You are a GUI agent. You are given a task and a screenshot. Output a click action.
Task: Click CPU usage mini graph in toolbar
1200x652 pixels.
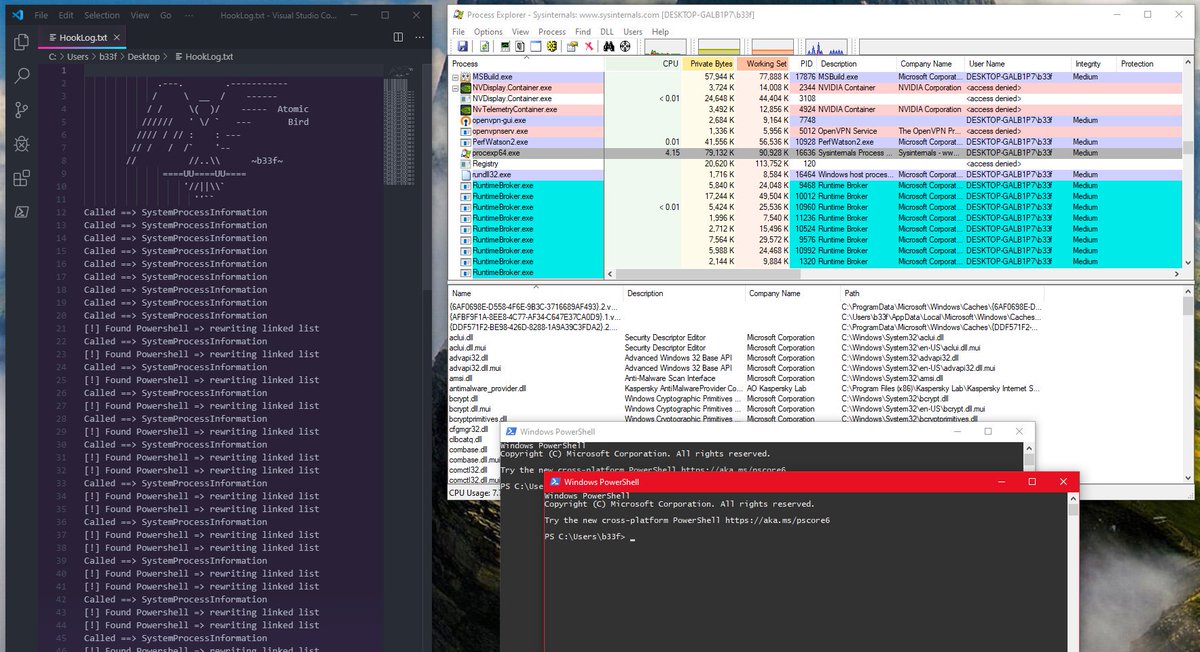[x=666, y=46]
